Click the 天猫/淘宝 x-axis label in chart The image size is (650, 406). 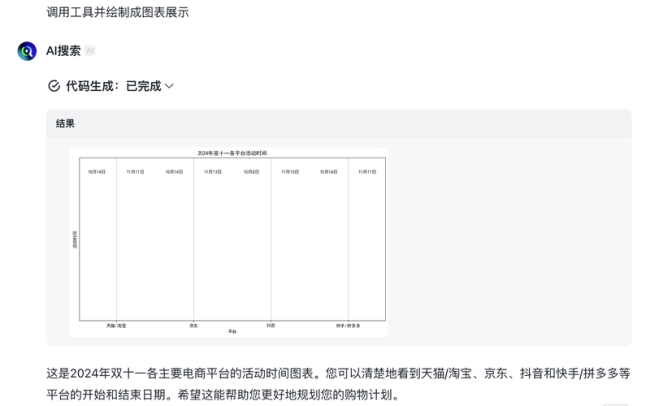pos(116,326)
